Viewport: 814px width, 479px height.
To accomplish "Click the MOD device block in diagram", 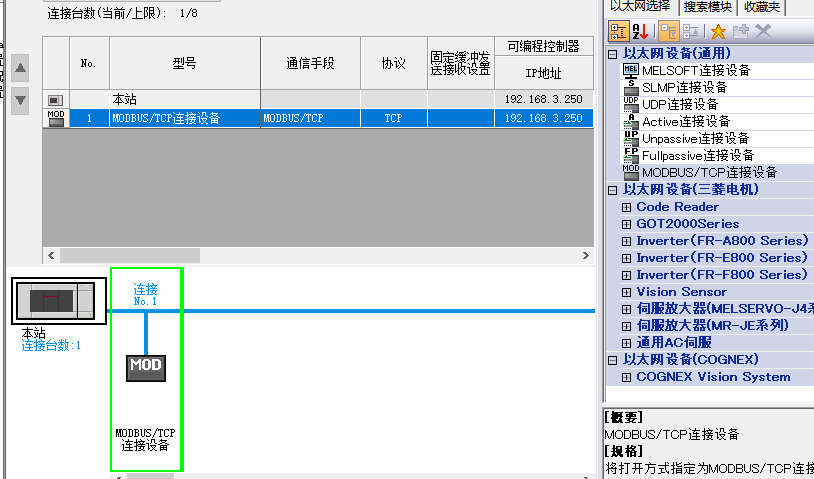I will [145, 366].
